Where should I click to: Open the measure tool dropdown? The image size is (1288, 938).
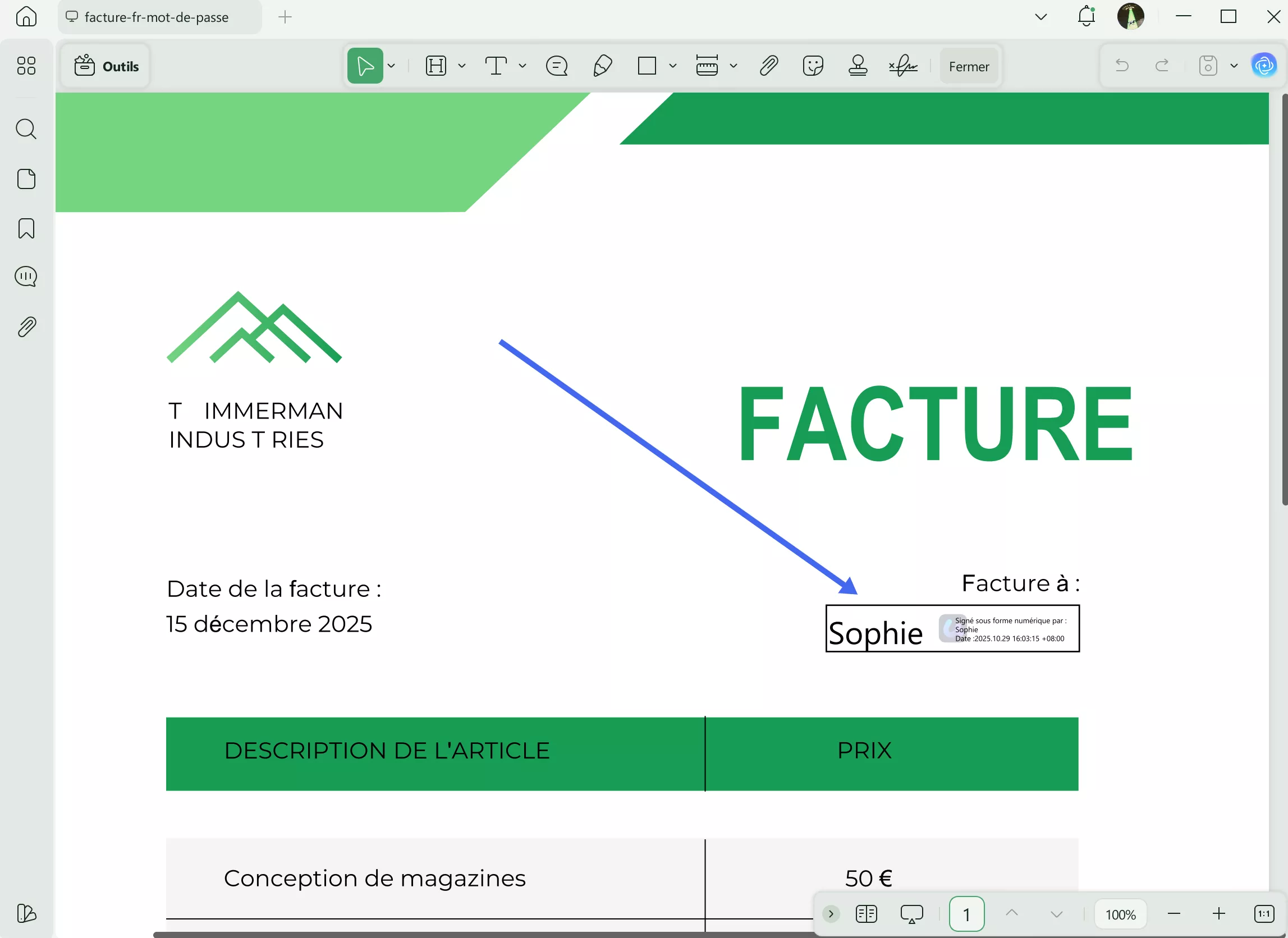click(x=734, y=65)
